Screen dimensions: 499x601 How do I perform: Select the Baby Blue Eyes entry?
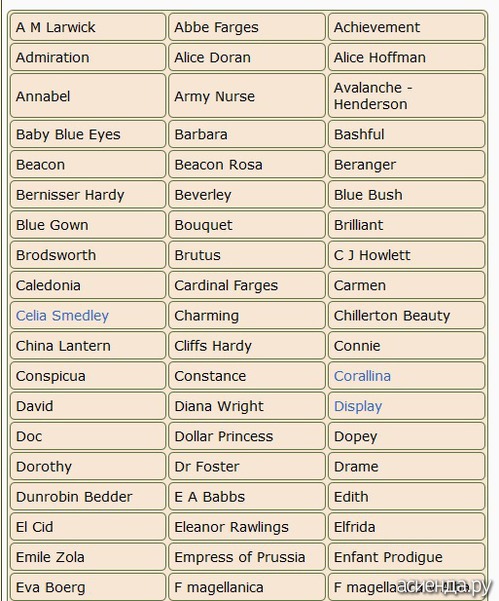88,135
